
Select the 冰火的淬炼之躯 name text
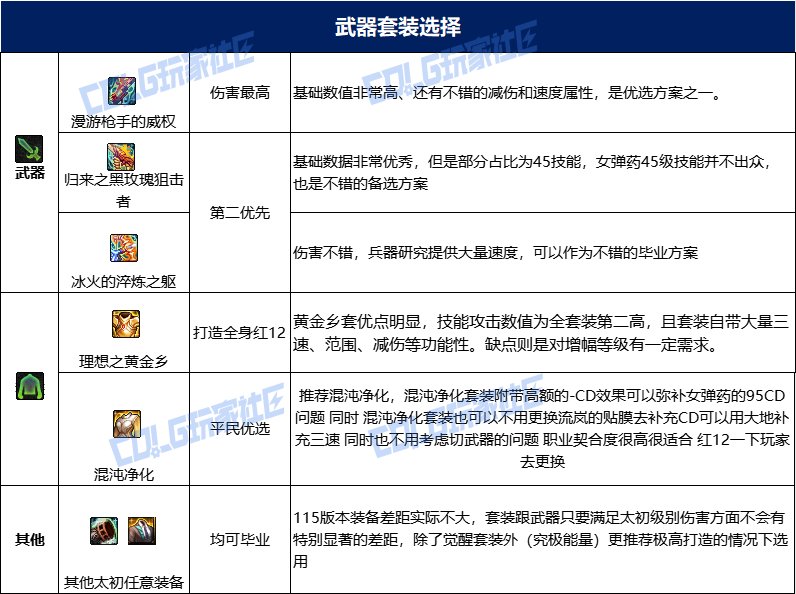123,281
